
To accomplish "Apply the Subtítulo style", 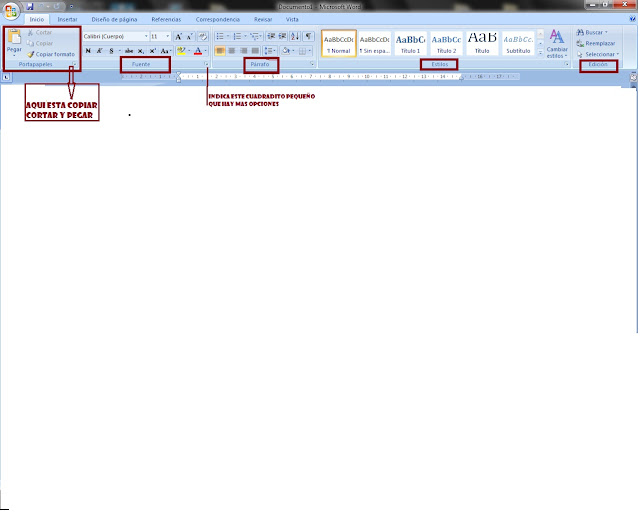I will click(x=518, y=43).
